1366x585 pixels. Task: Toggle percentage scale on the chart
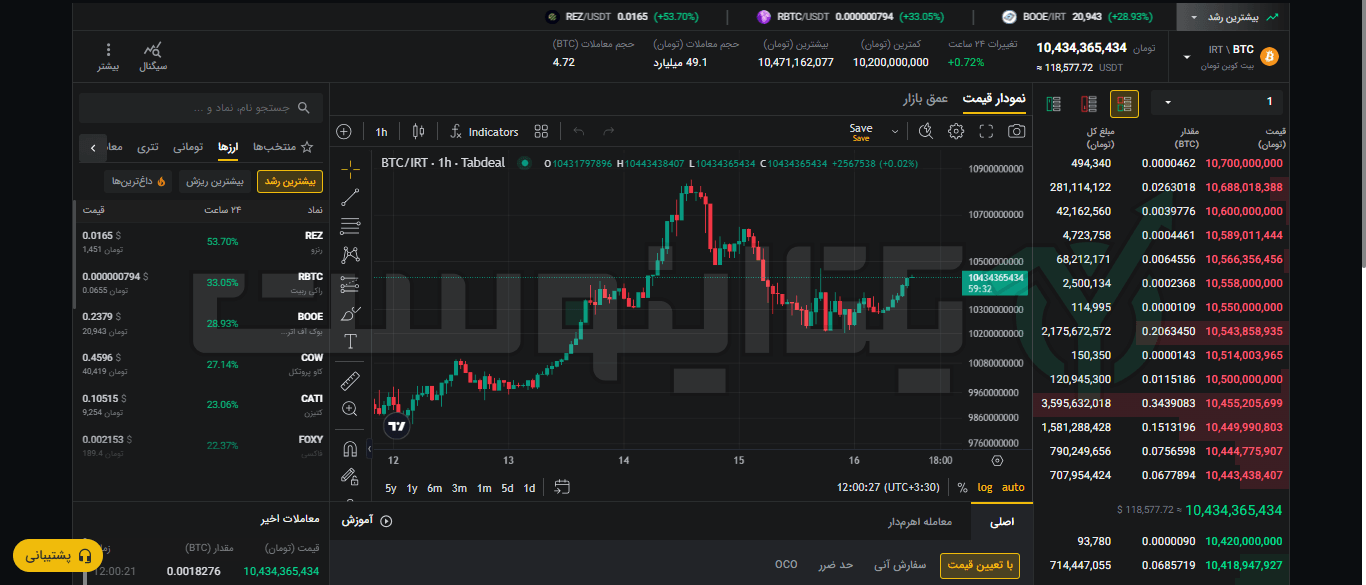(x=961, y=487)
